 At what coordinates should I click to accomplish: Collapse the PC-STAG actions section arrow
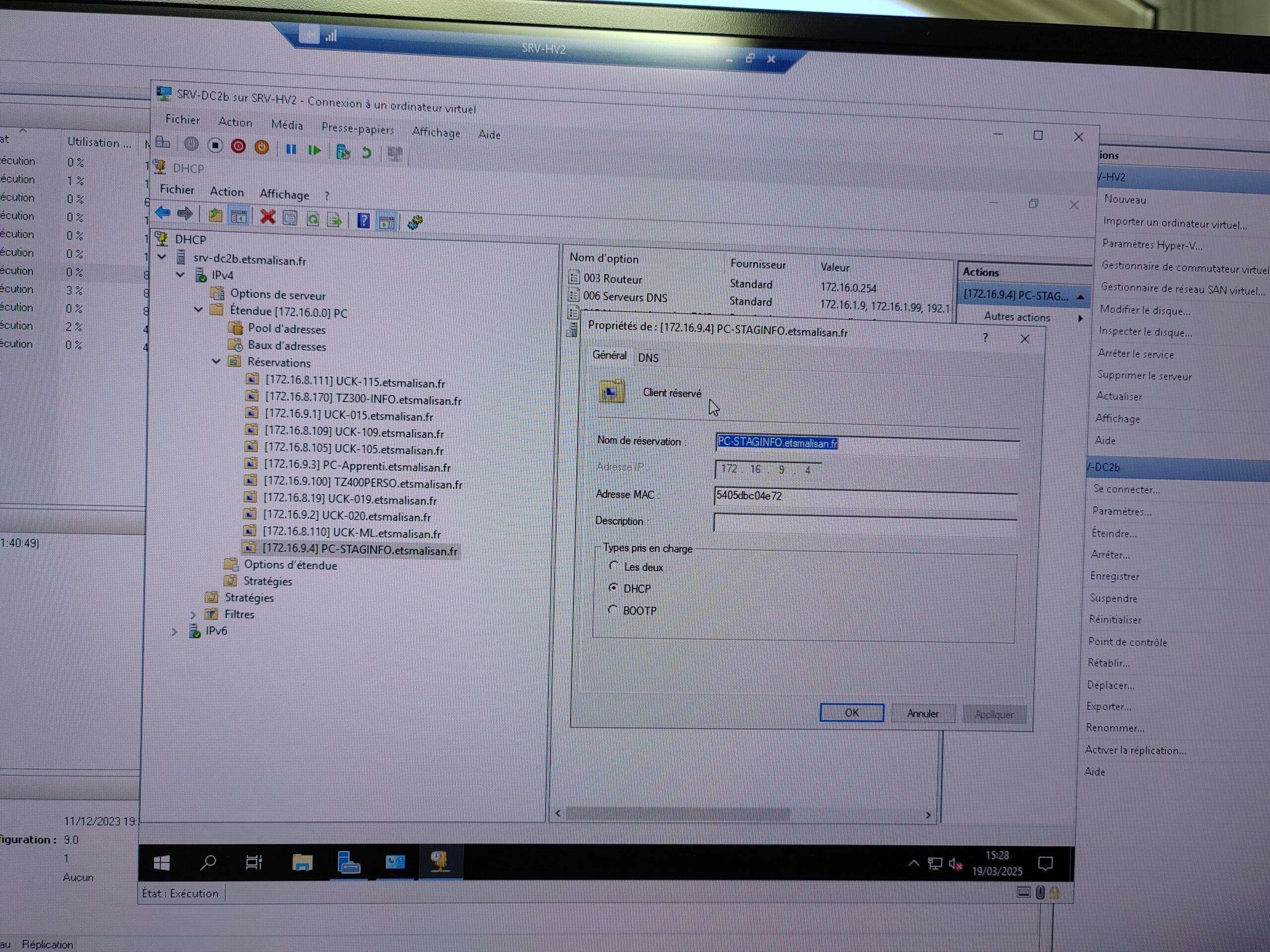pos(1080,297)
